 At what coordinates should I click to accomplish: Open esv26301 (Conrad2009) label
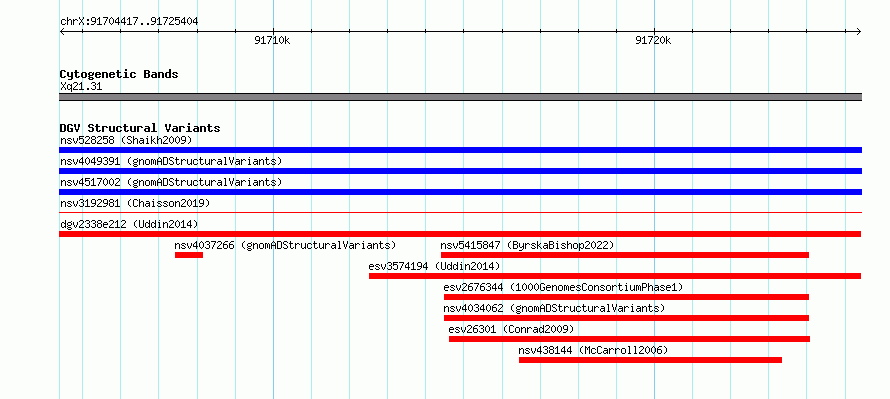[511, 329]
